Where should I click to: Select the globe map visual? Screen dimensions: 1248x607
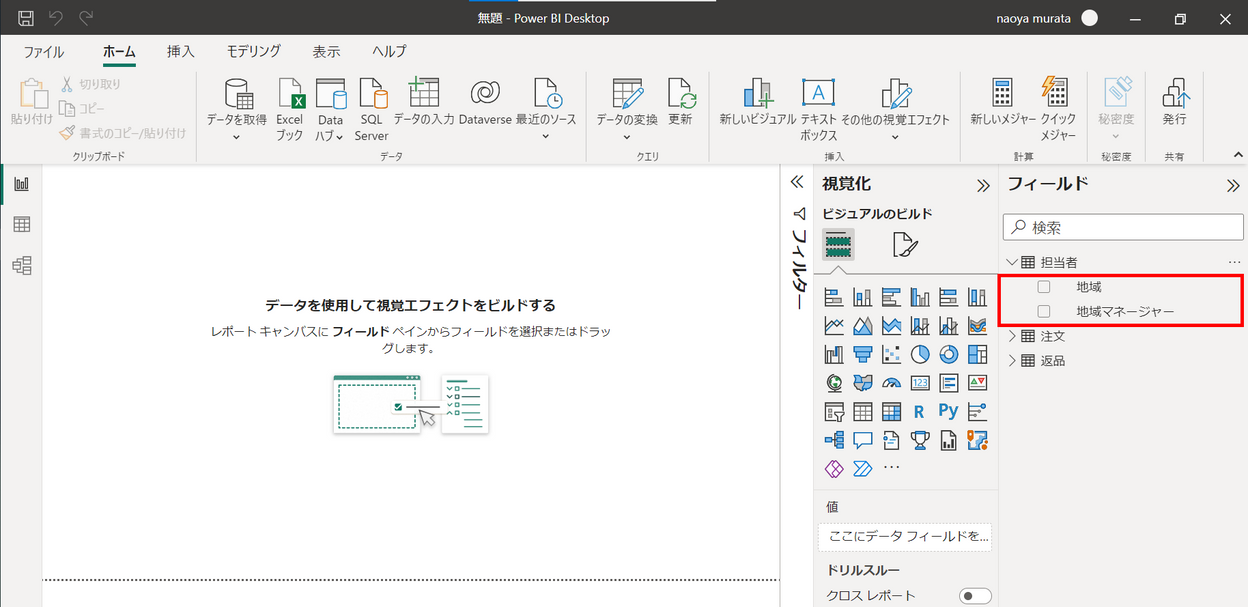point(833,383)
